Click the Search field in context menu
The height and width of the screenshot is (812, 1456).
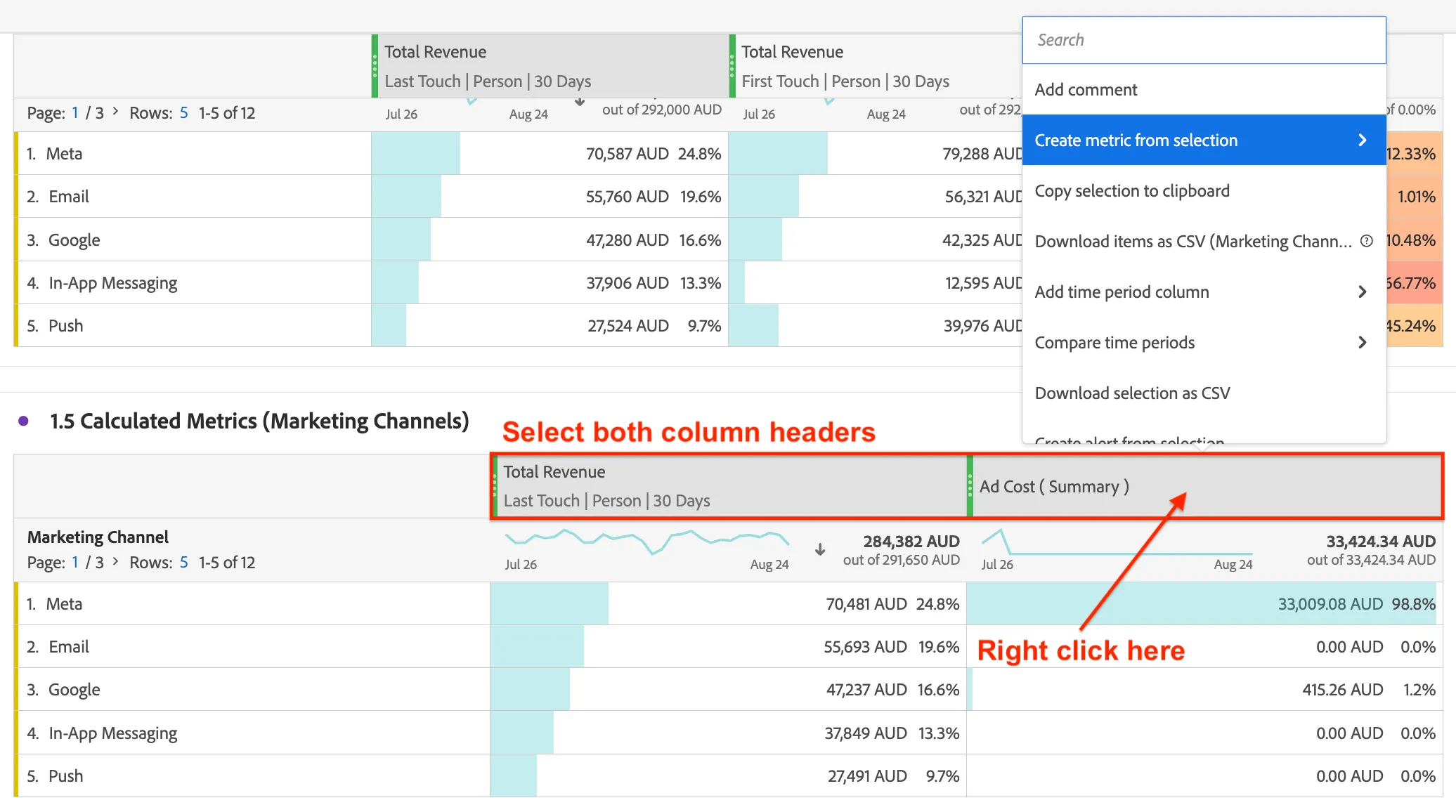click(1204, 40)
